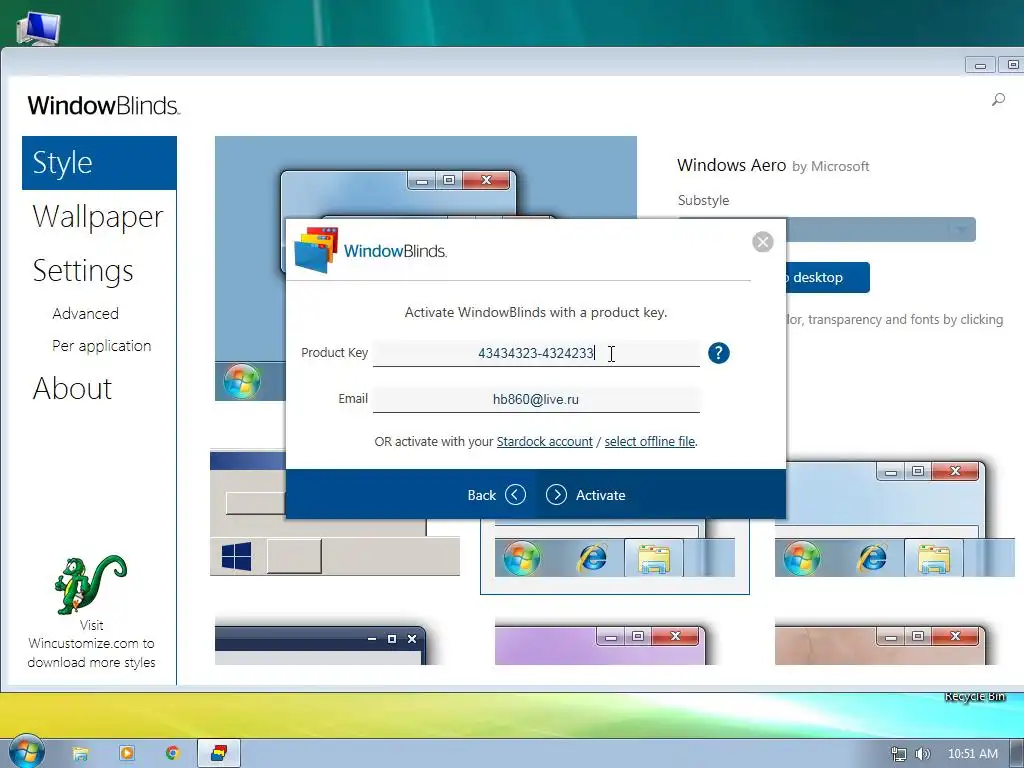
Task: Click the product key help question mark icon
Action: 718,353
